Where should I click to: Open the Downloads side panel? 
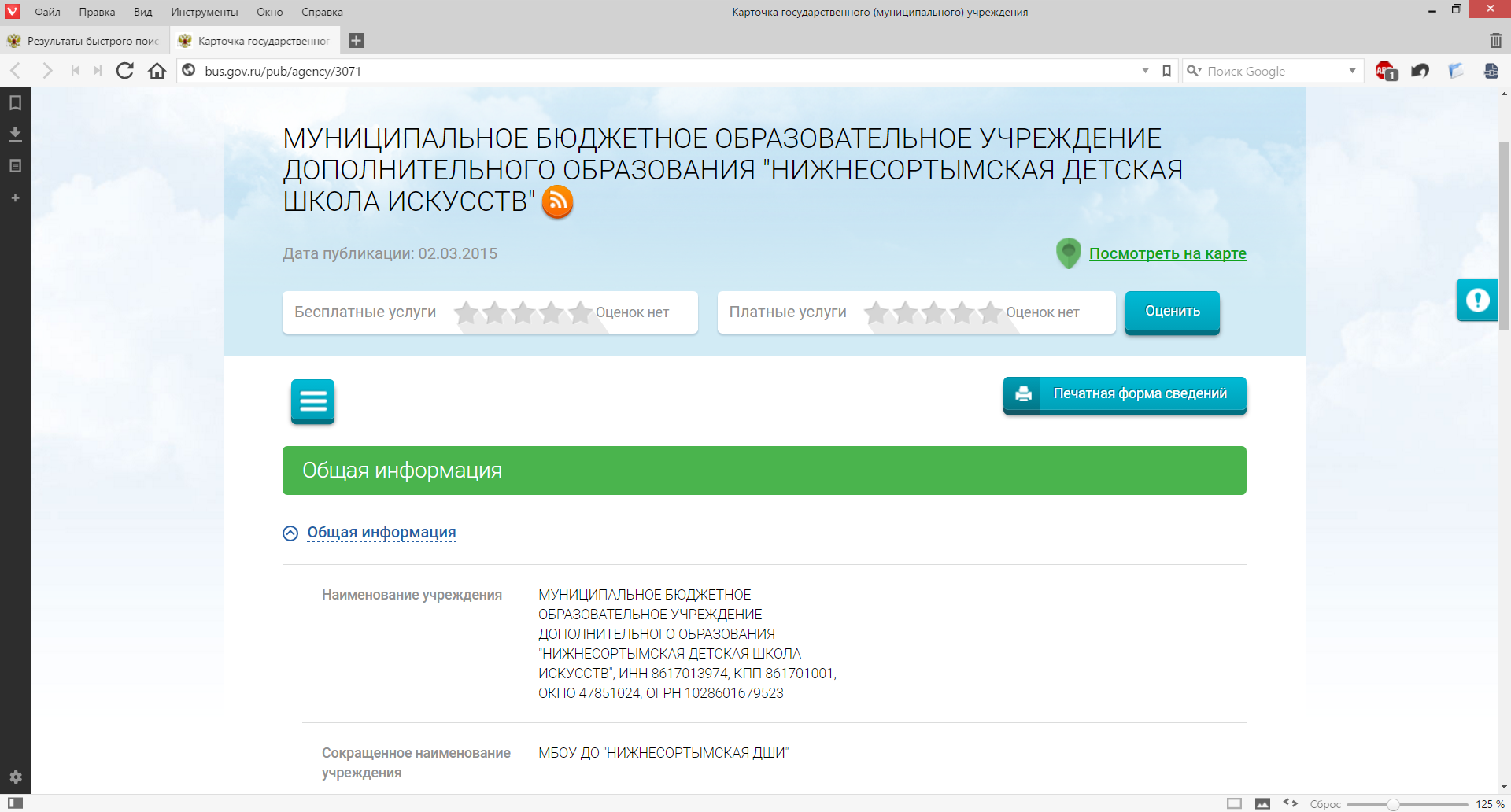15,135
